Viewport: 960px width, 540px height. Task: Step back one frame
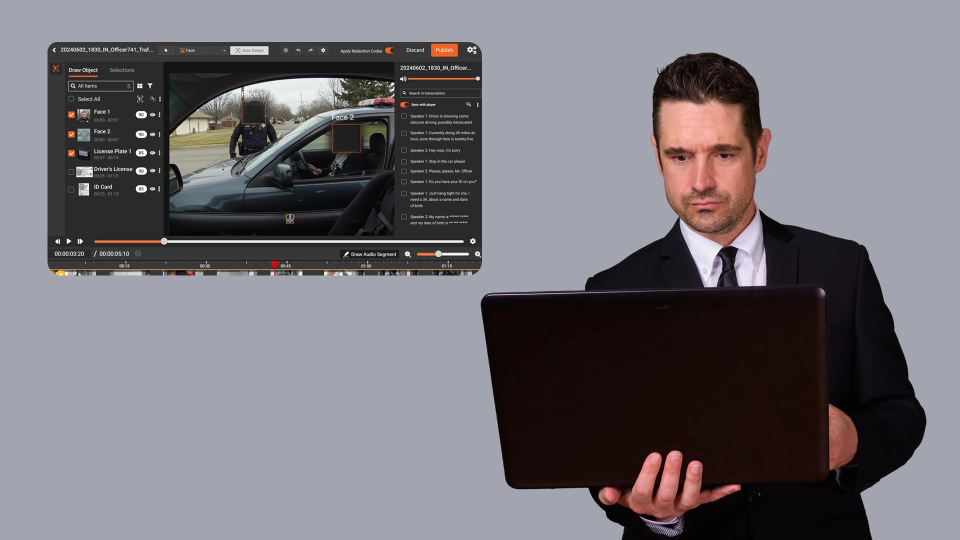(58, 241)
